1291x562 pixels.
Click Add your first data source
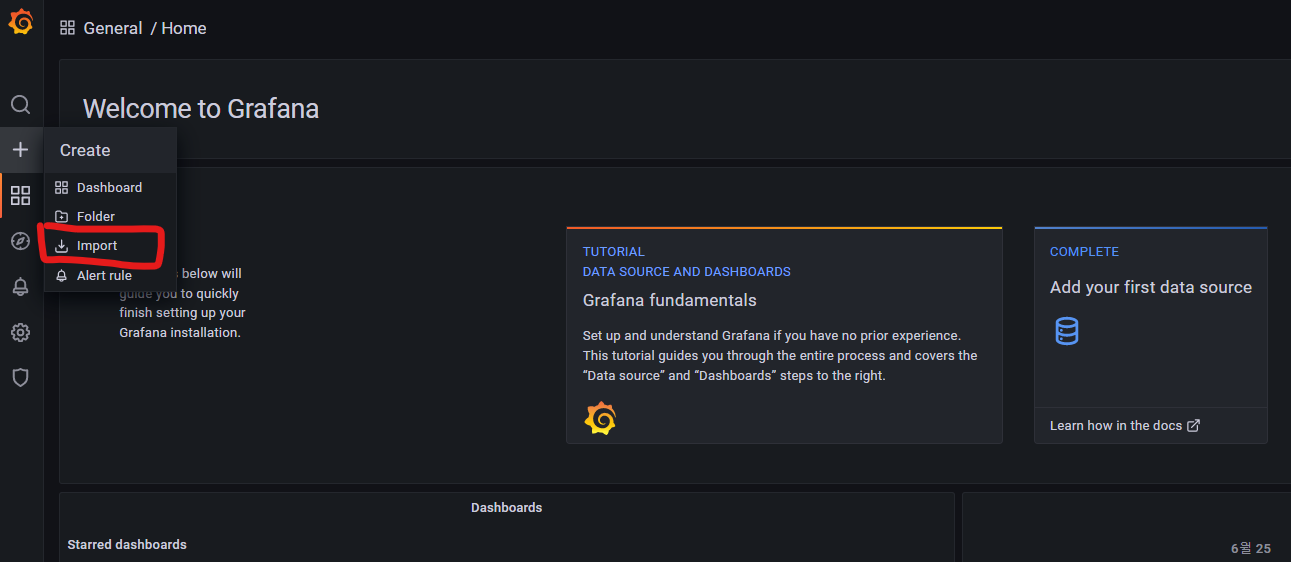tap(1151, 287)
